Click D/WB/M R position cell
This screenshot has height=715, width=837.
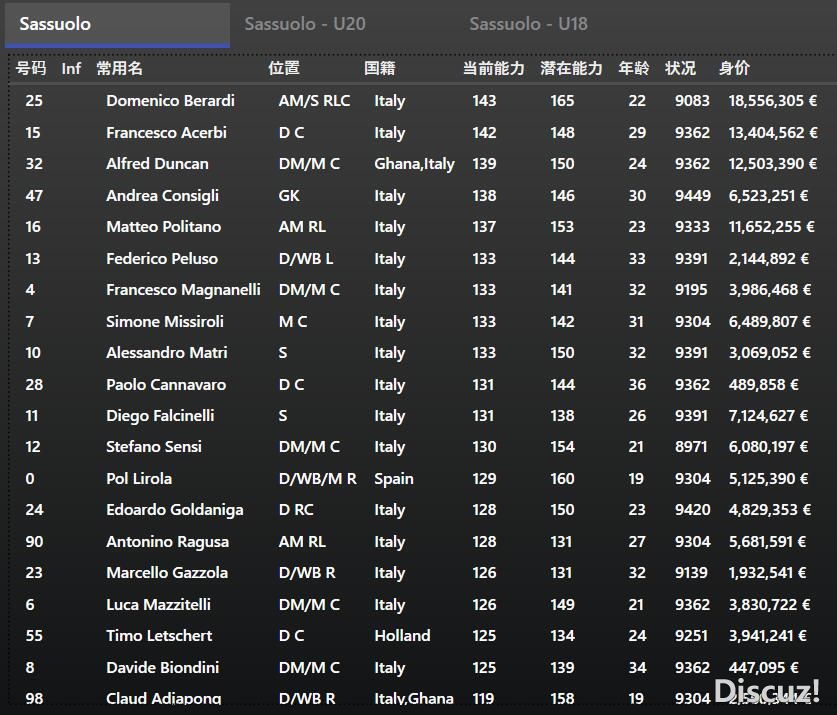pos(318,479)
